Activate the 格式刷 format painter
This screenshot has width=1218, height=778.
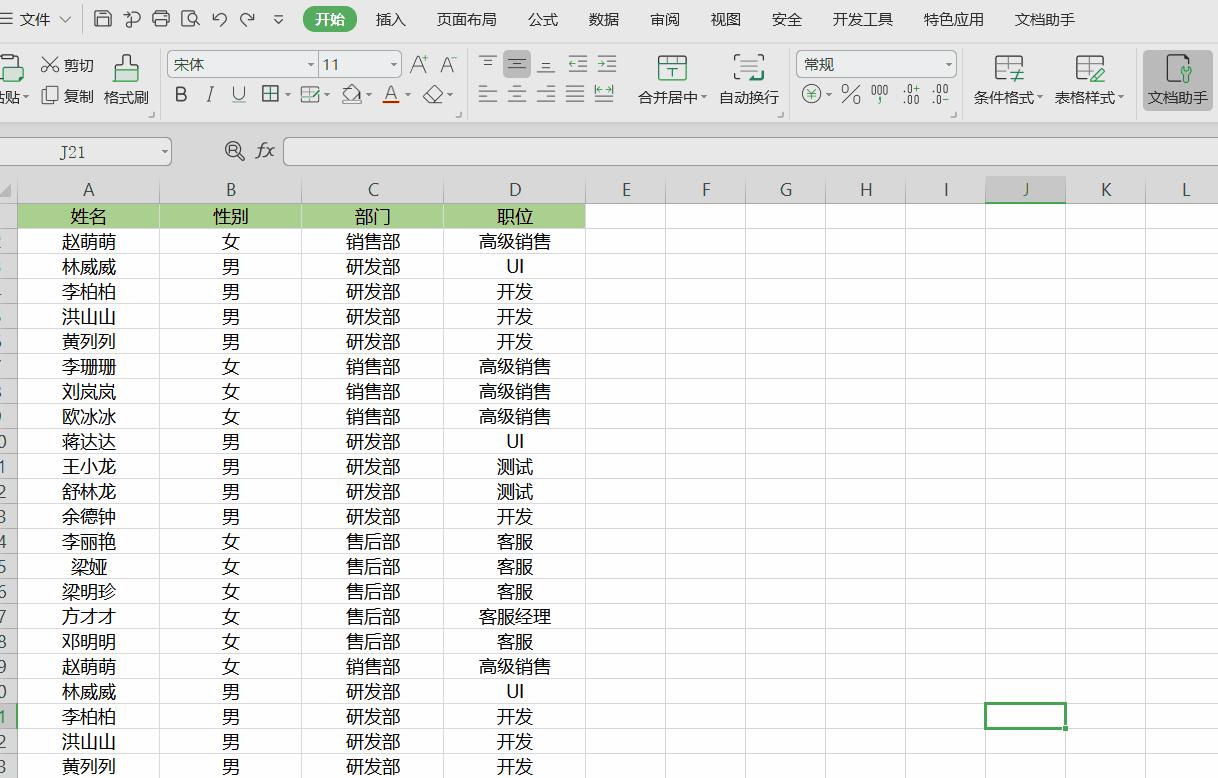(126, 81)
